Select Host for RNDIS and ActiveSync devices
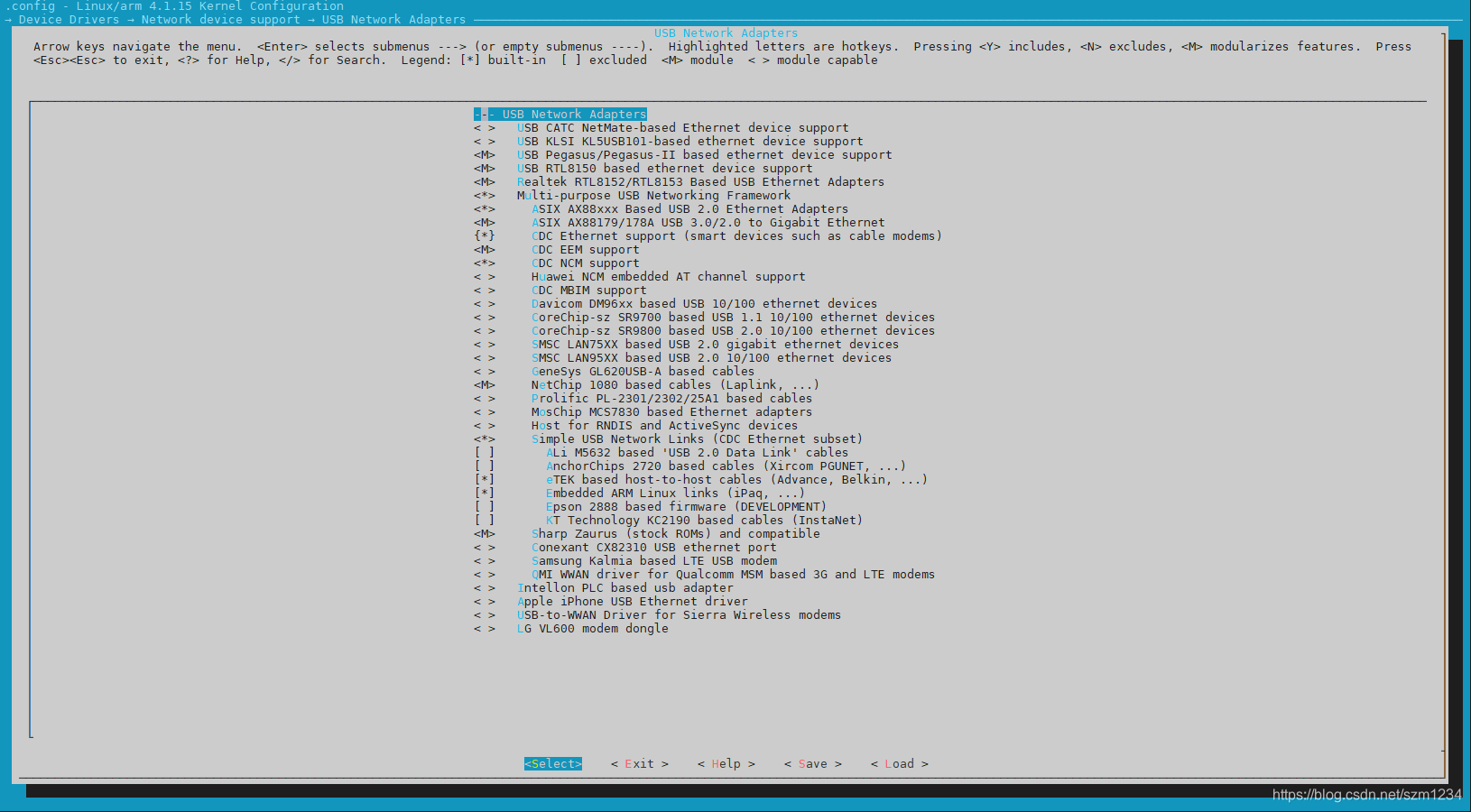 click(665, 426)
